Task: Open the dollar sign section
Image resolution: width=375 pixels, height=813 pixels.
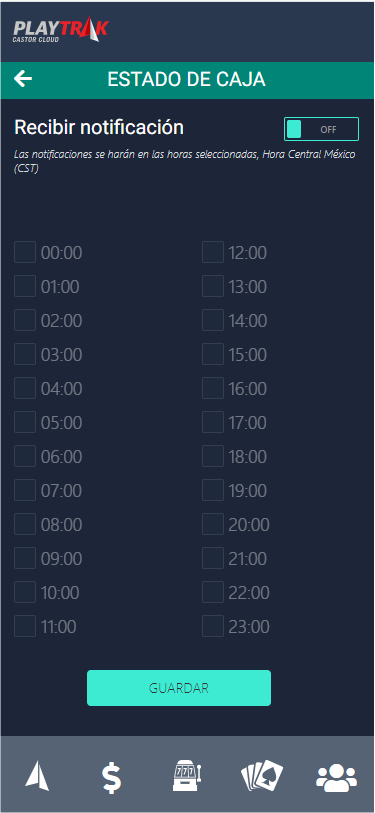Action: [111, 776]
